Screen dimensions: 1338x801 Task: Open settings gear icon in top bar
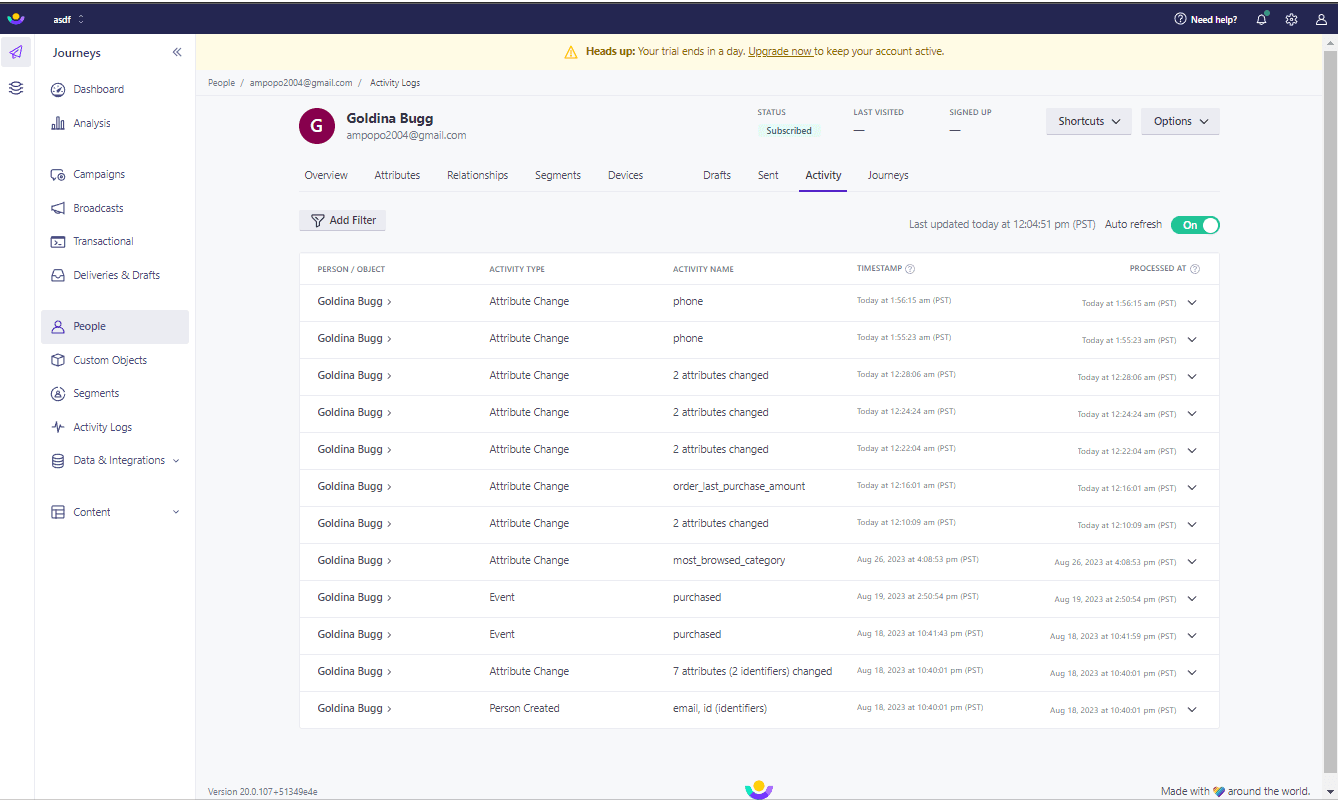pyautogui.click(x=1292, y=19)
